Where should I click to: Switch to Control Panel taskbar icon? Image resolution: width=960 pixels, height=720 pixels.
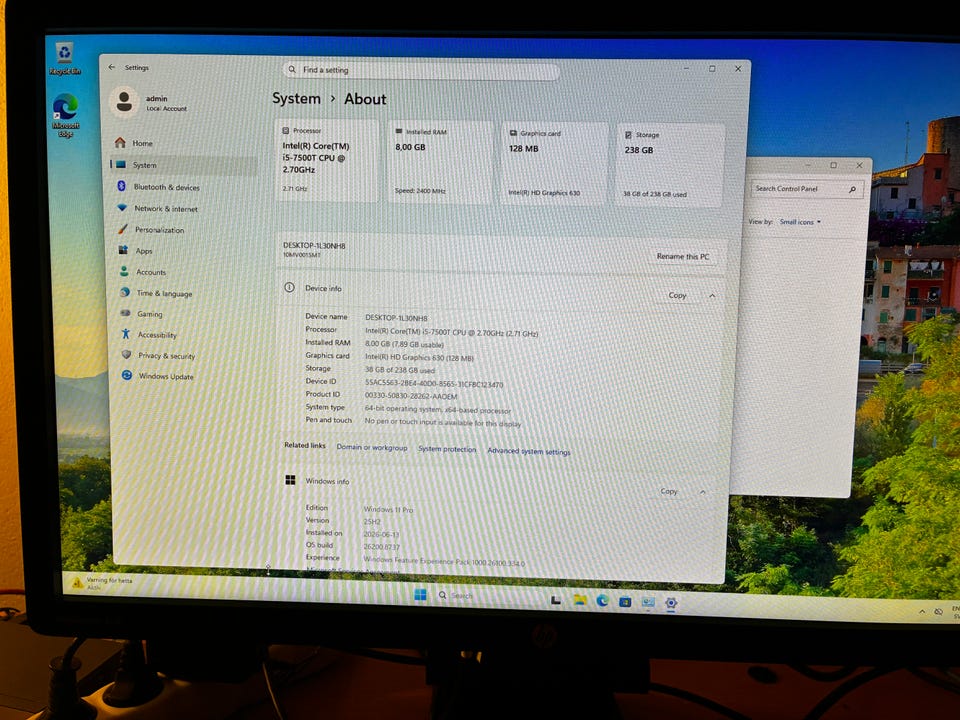[x=648, y=602]
